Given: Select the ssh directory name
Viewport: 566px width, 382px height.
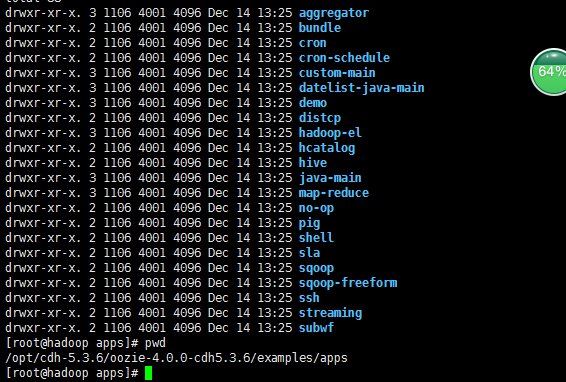Looking at the screenshot, I should point(309,298).
